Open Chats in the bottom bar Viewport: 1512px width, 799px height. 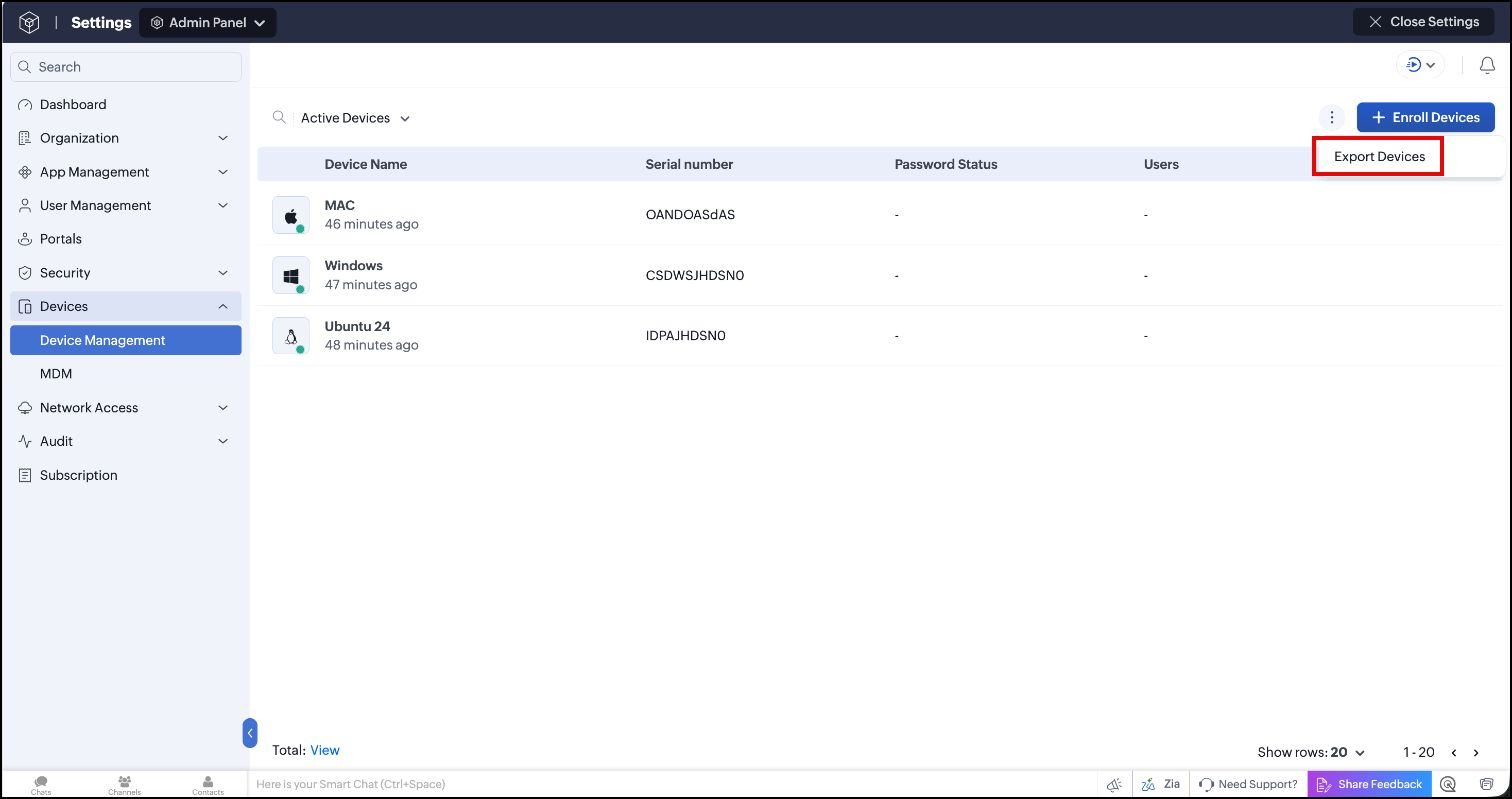click(41, 785)
